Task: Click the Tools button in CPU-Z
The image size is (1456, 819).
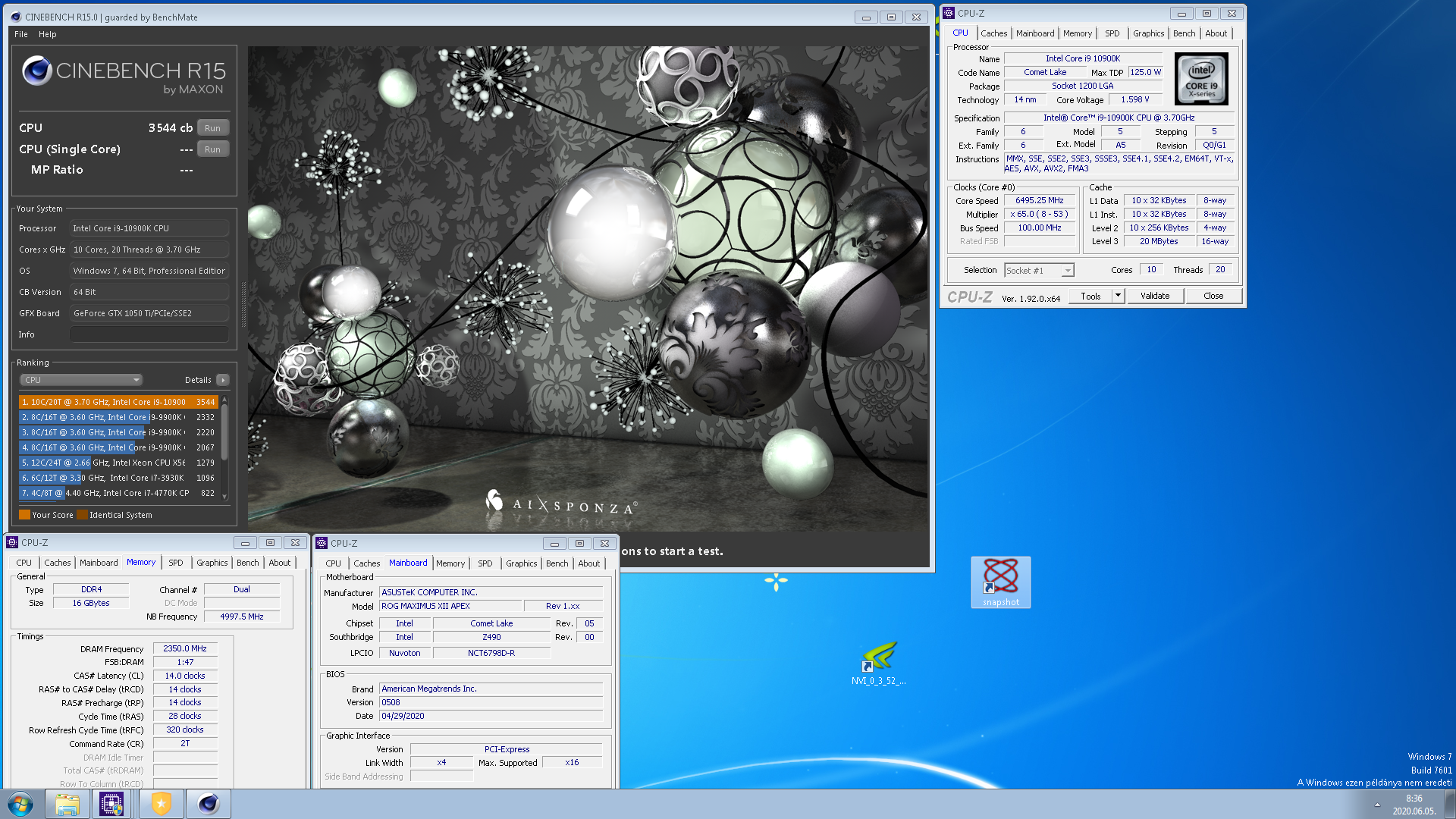Action: pos(1090,297)
